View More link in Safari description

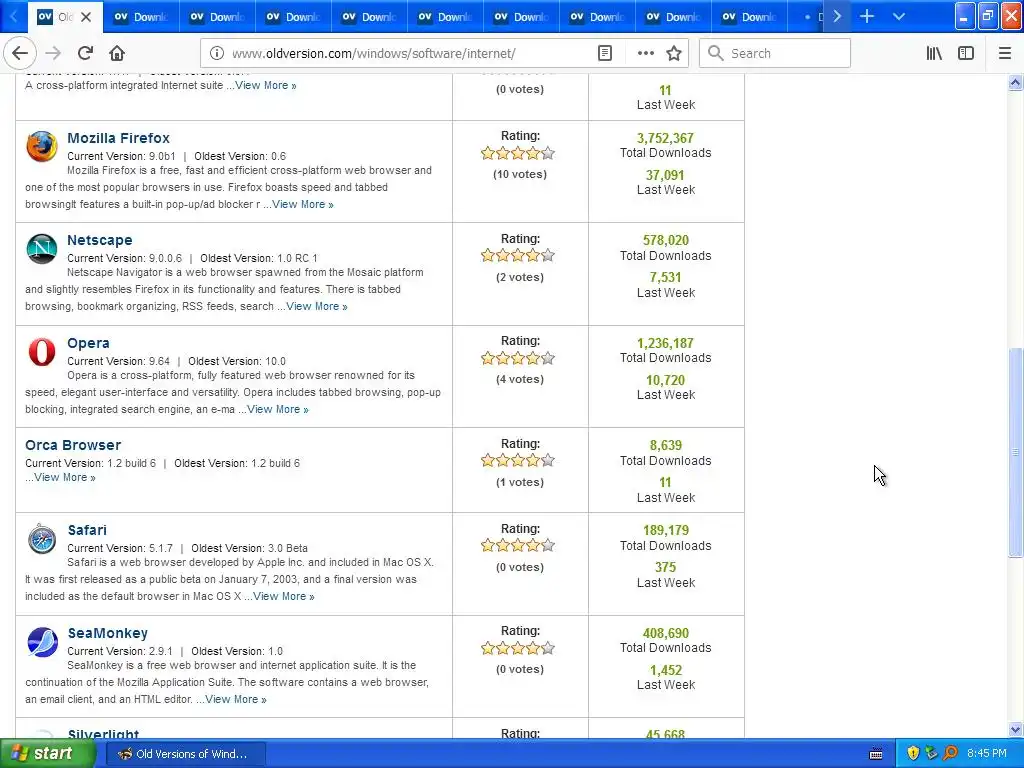click(283, 596)
